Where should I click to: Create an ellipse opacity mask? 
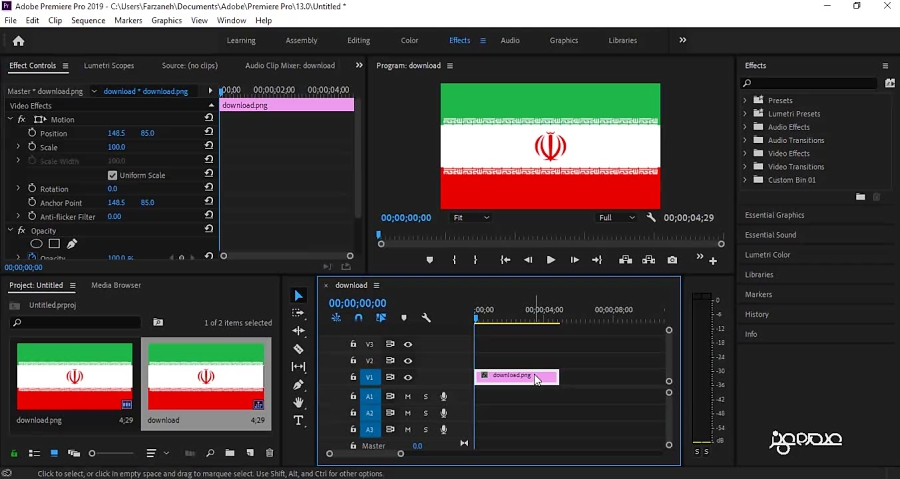coord(36,244)
